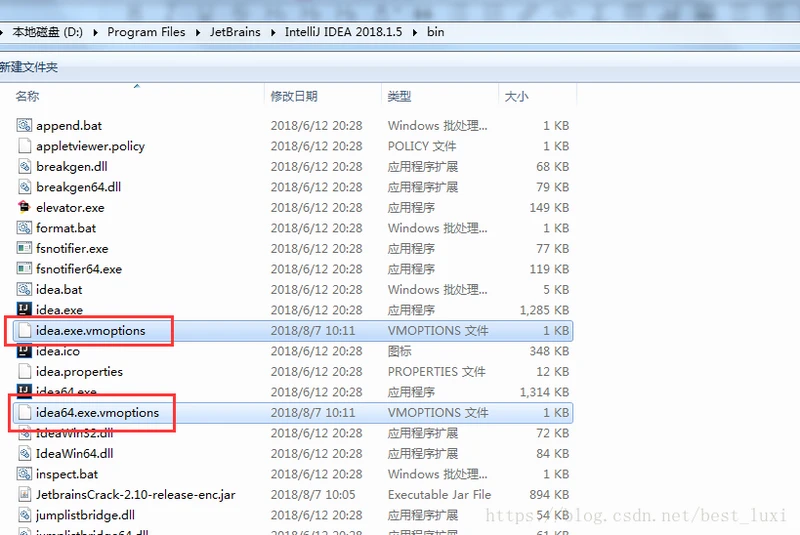Select the file name idea.exe.vmoptions

click(x=90, y=330)
